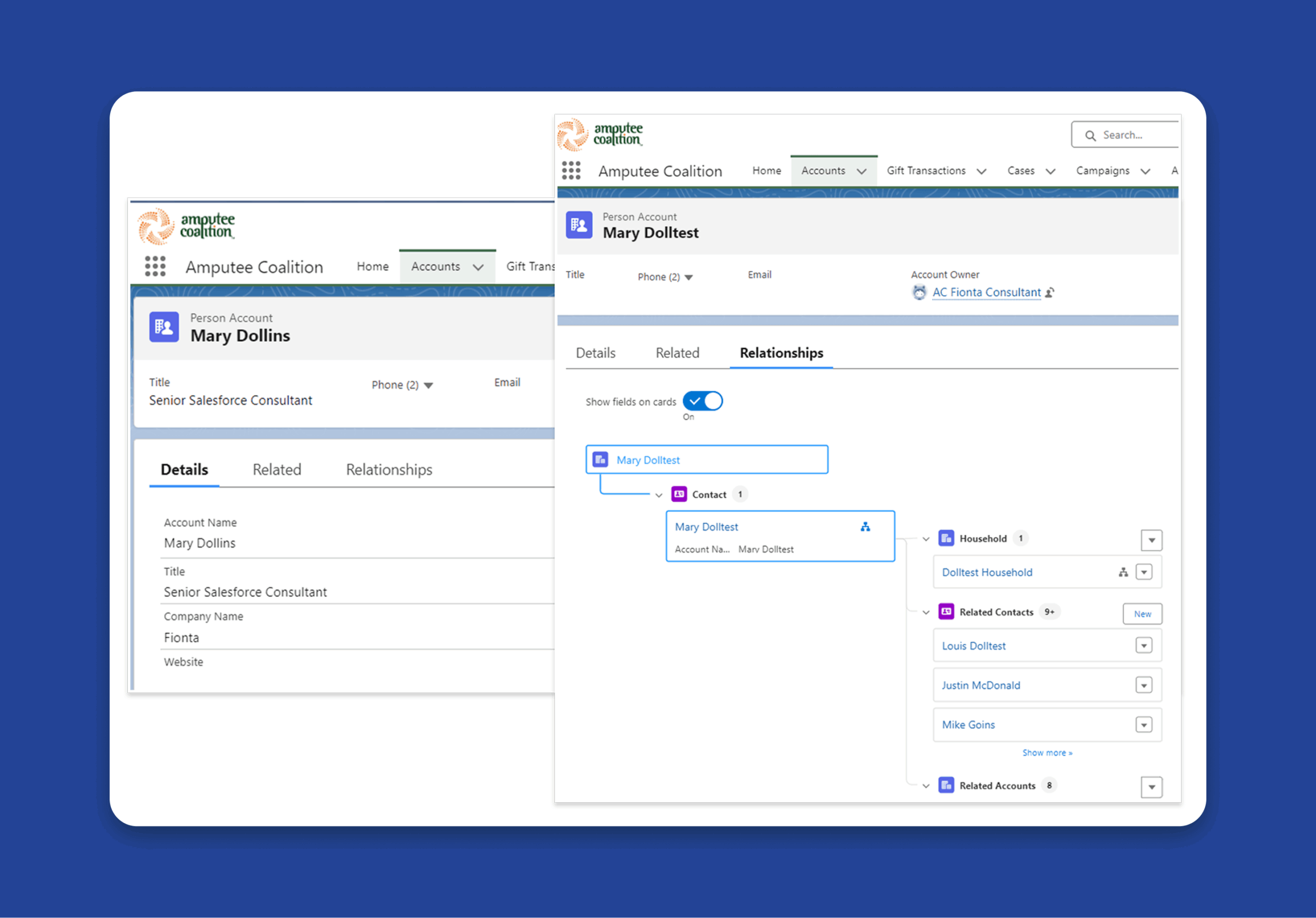Click New button for Related Contacts
Screen dimensions: 1316x918
(x=1142, y=614)
